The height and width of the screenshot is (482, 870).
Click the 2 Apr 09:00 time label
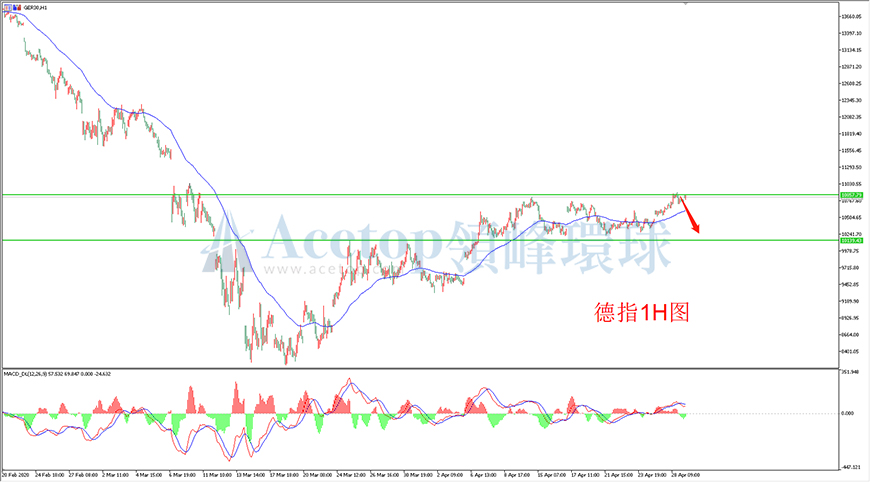[450, 475]
